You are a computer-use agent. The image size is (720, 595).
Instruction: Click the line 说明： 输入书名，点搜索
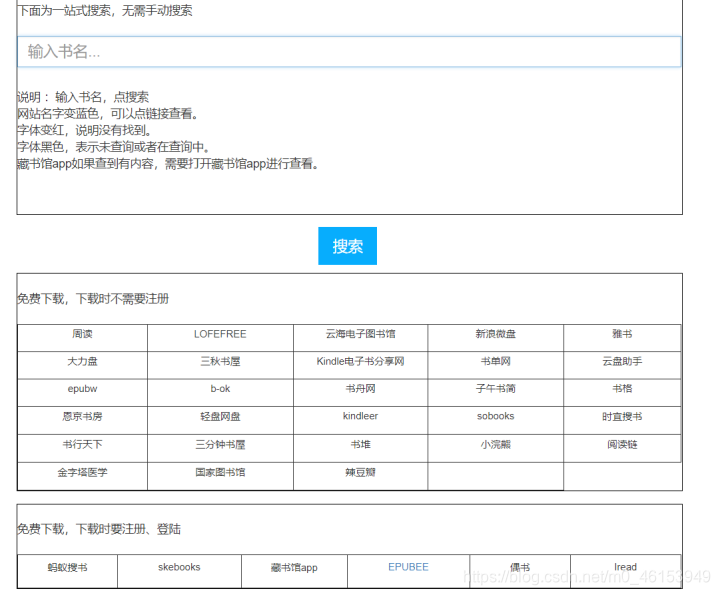[83, 97]
